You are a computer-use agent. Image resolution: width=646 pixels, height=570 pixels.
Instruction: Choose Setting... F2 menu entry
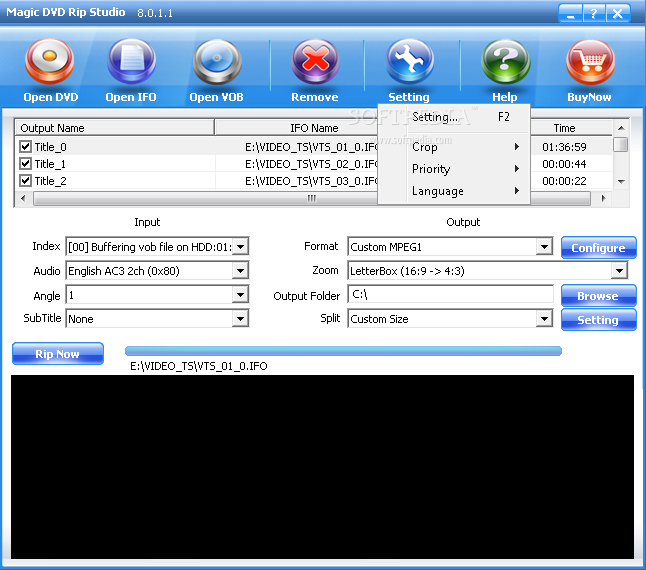[x=454, y=117]
